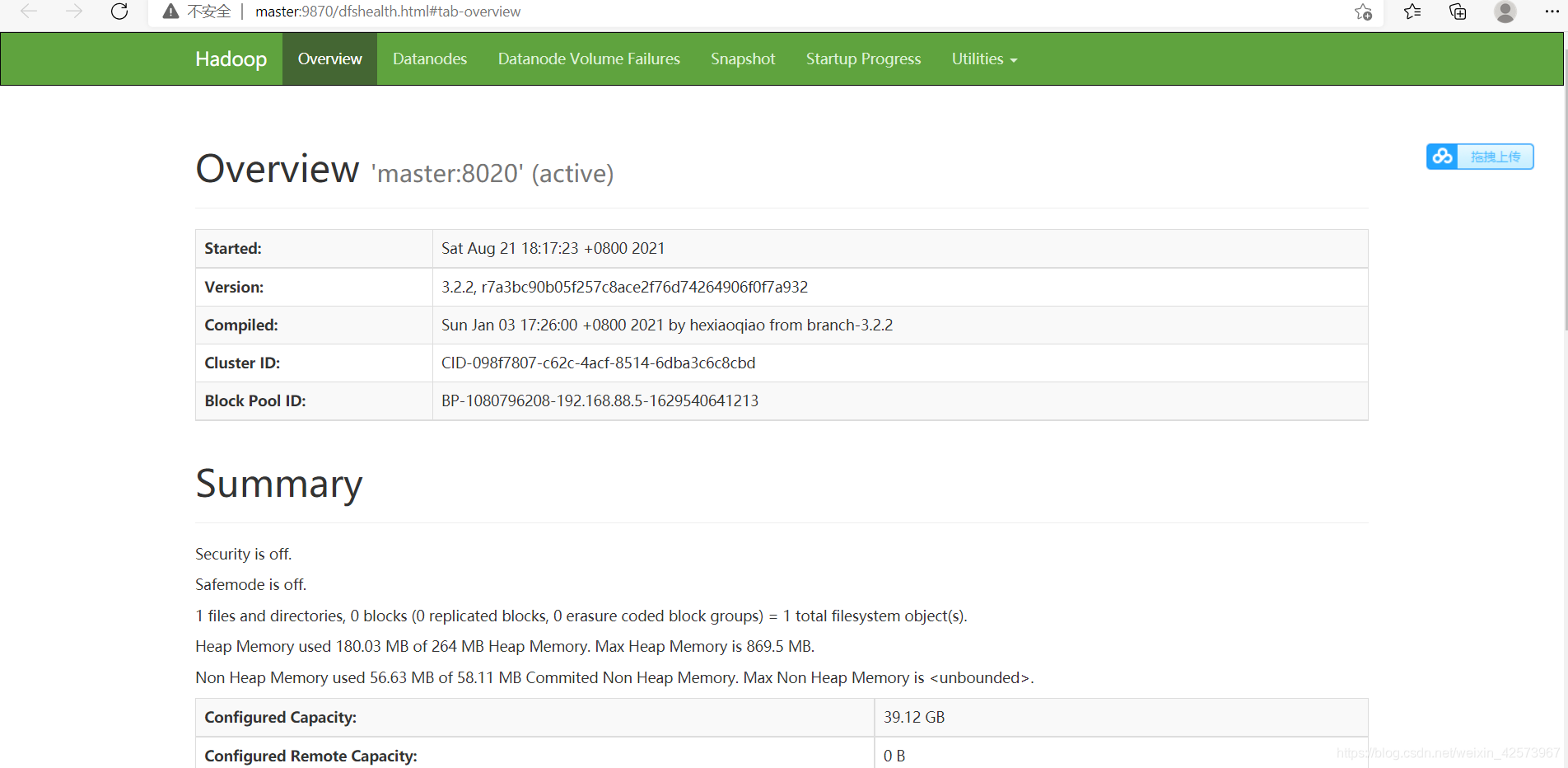The width and height of the screenshot is (1568, 768).
Task: Switch to the Datanodes tab
Action: tap(430, 59)
